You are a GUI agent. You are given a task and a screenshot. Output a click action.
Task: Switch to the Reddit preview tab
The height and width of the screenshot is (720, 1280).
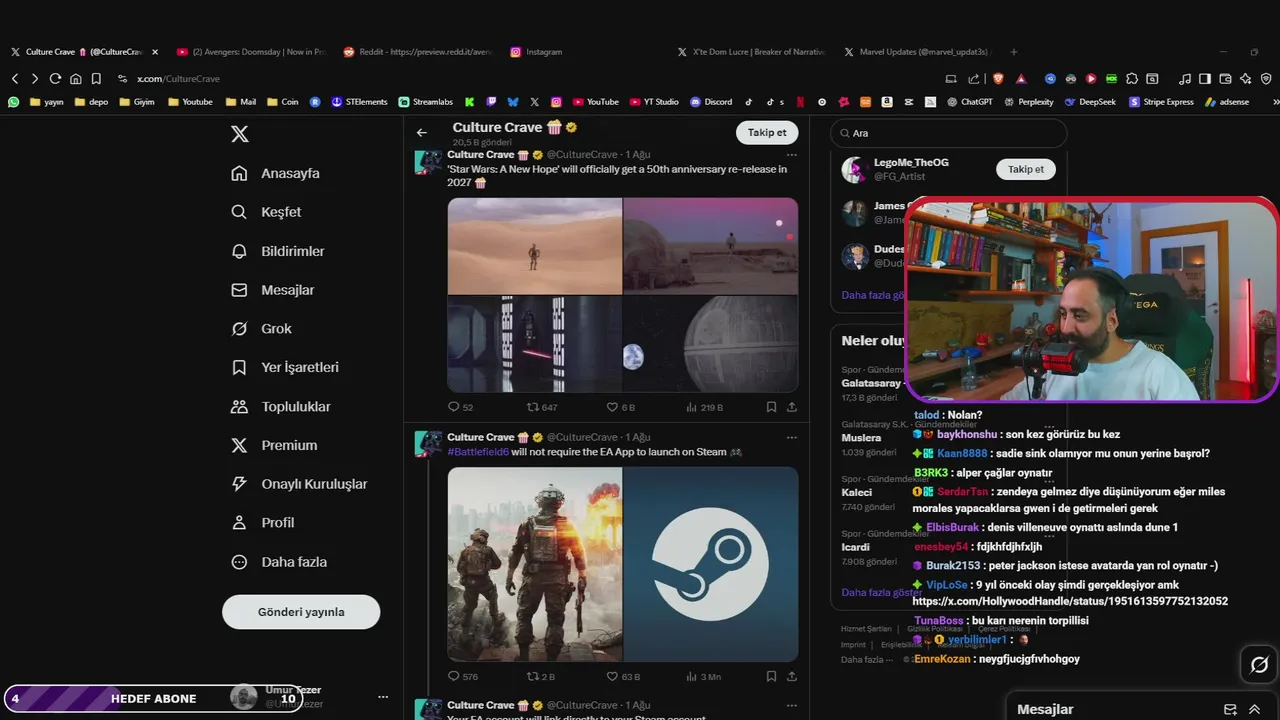(418, 52)
